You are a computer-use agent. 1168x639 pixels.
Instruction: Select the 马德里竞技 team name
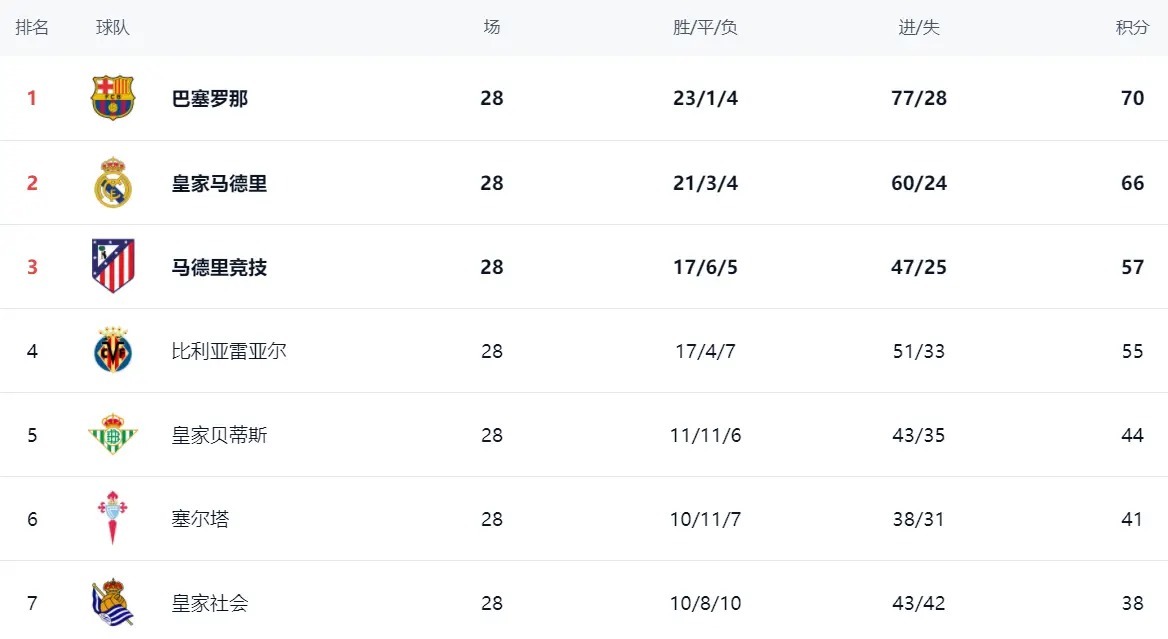(x=219, y=268)
